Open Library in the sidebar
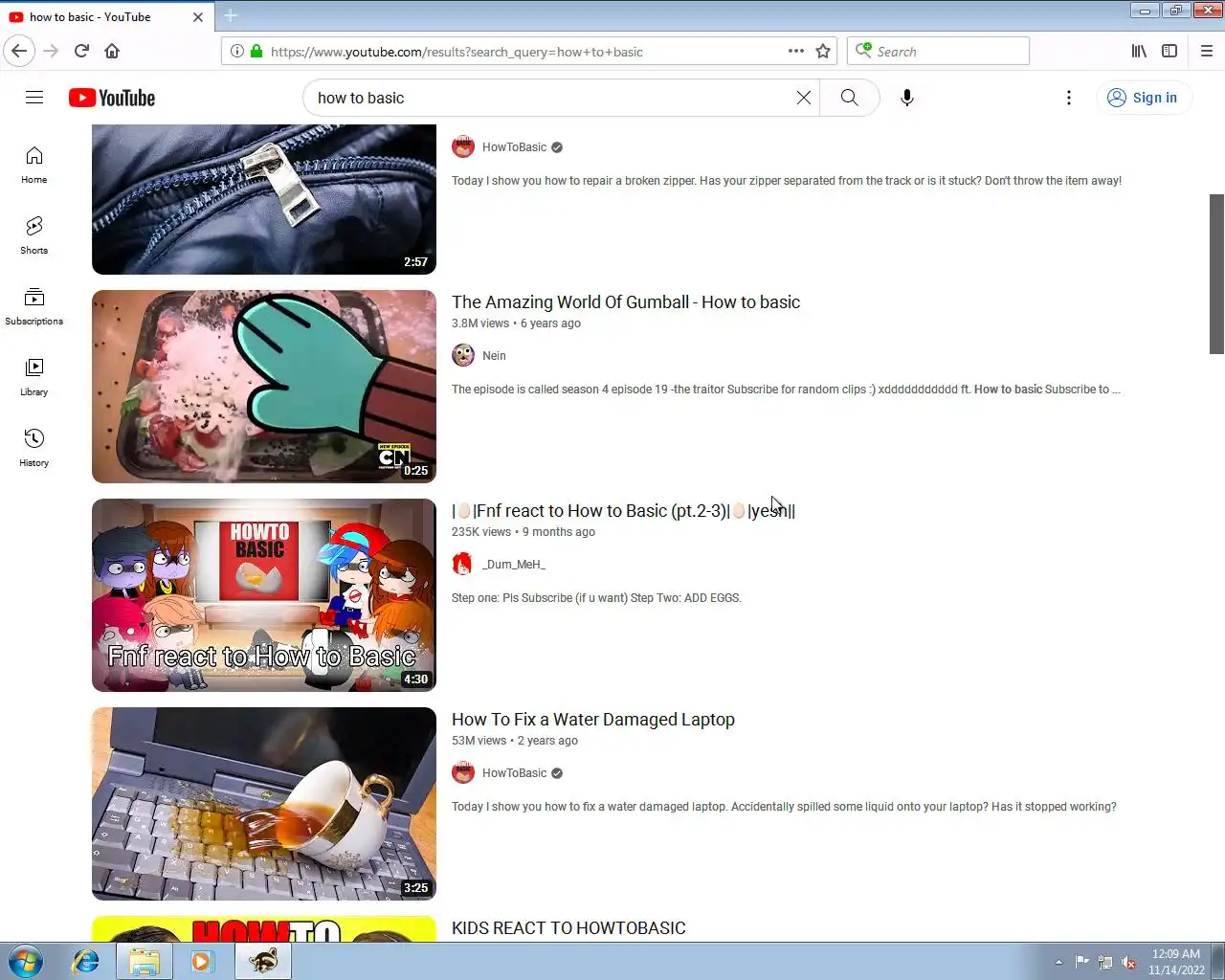This screenshot has width=1225, height=980. [34, 377]
